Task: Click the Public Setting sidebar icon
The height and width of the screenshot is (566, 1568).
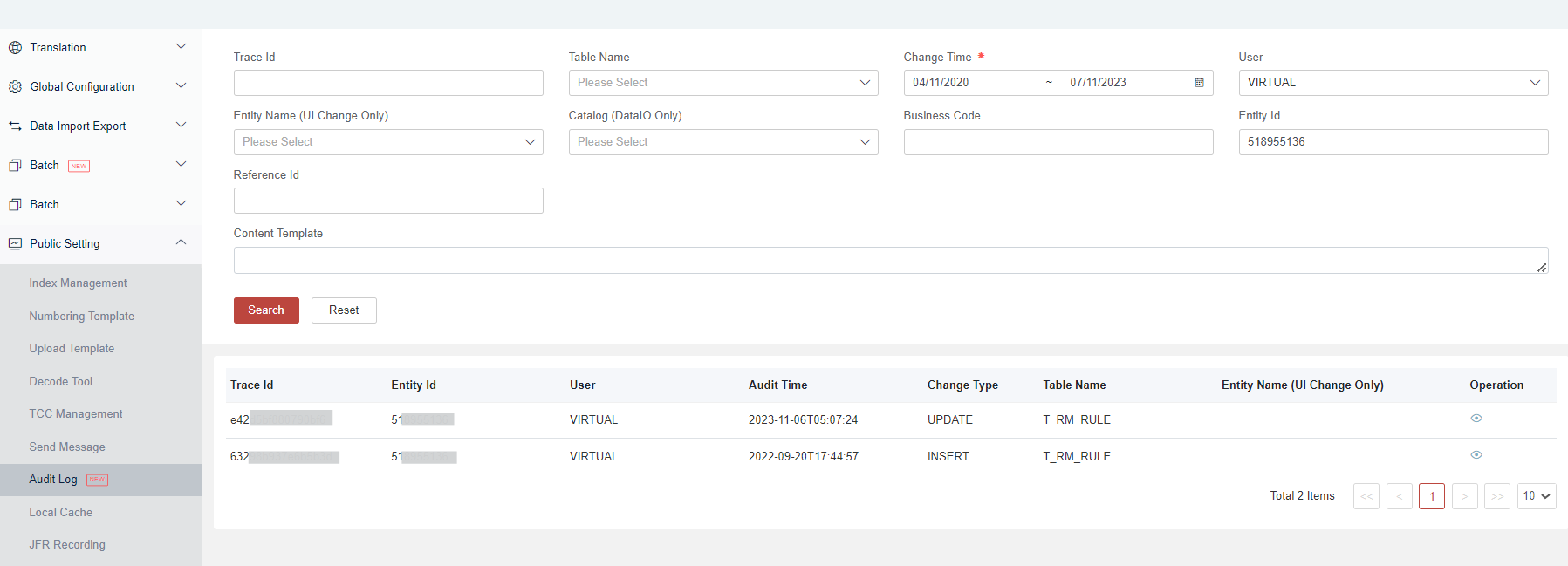Action: coord(15,244)
